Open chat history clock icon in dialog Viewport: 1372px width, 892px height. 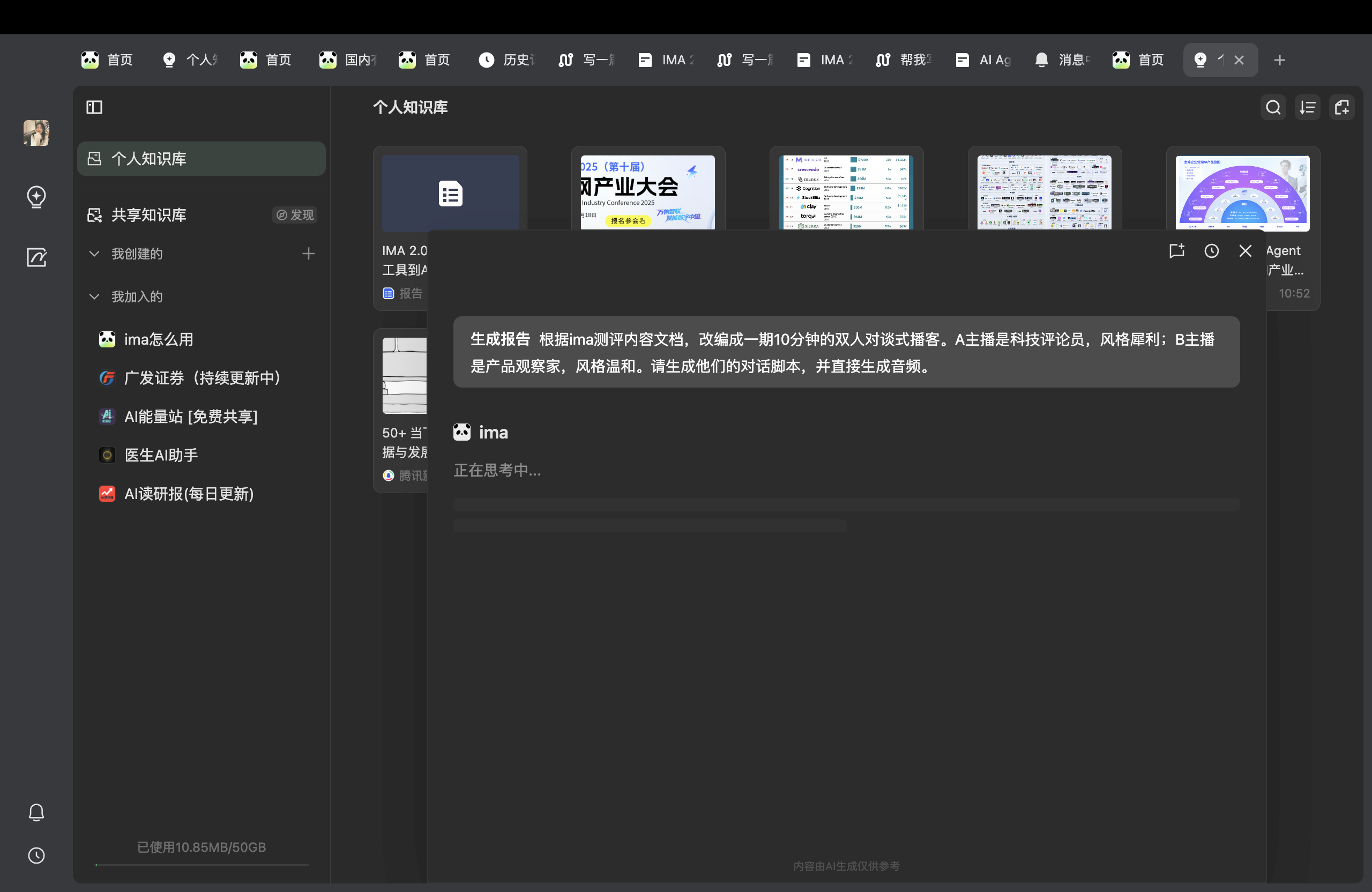click(1211, 251)
